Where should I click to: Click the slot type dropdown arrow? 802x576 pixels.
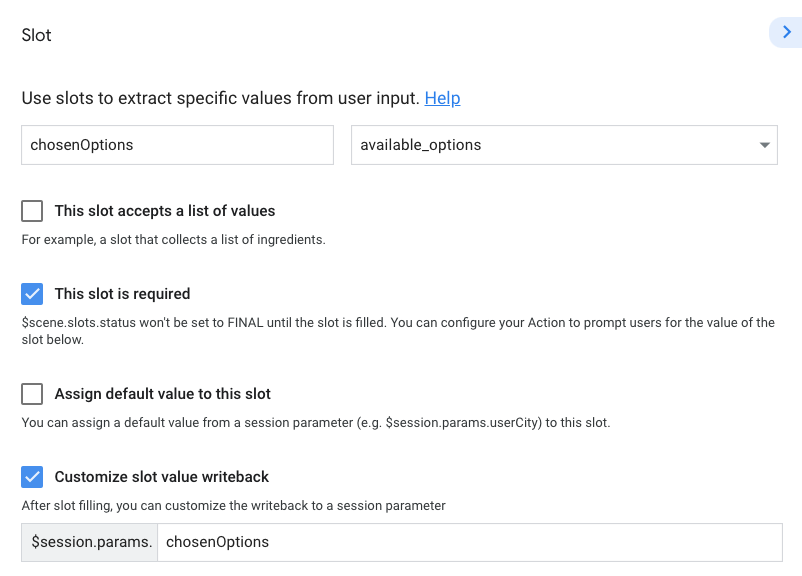[x=765, y=145]
